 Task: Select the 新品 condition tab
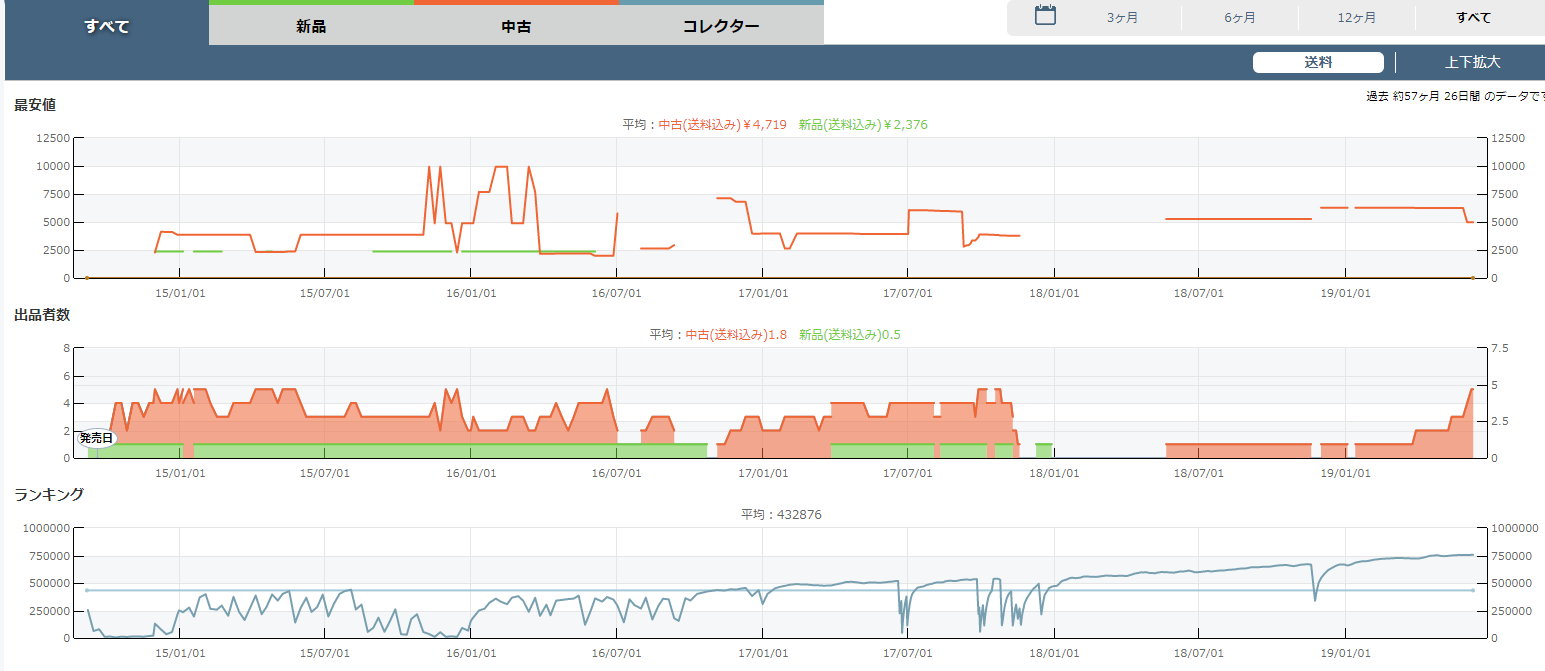(x=311, y=26)
